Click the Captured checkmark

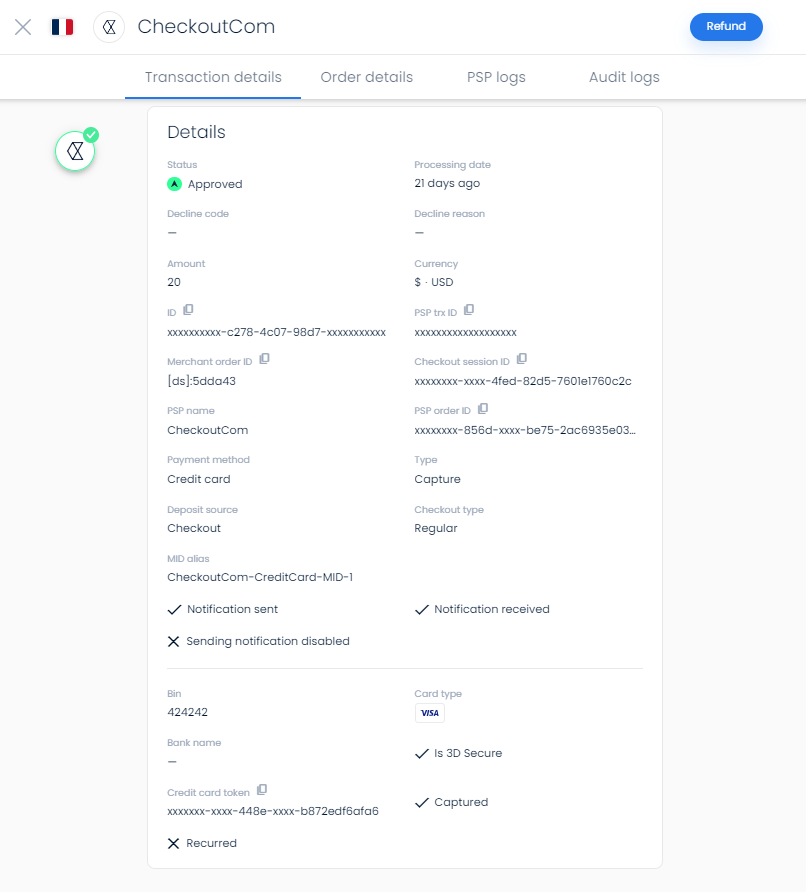(421, 803)
